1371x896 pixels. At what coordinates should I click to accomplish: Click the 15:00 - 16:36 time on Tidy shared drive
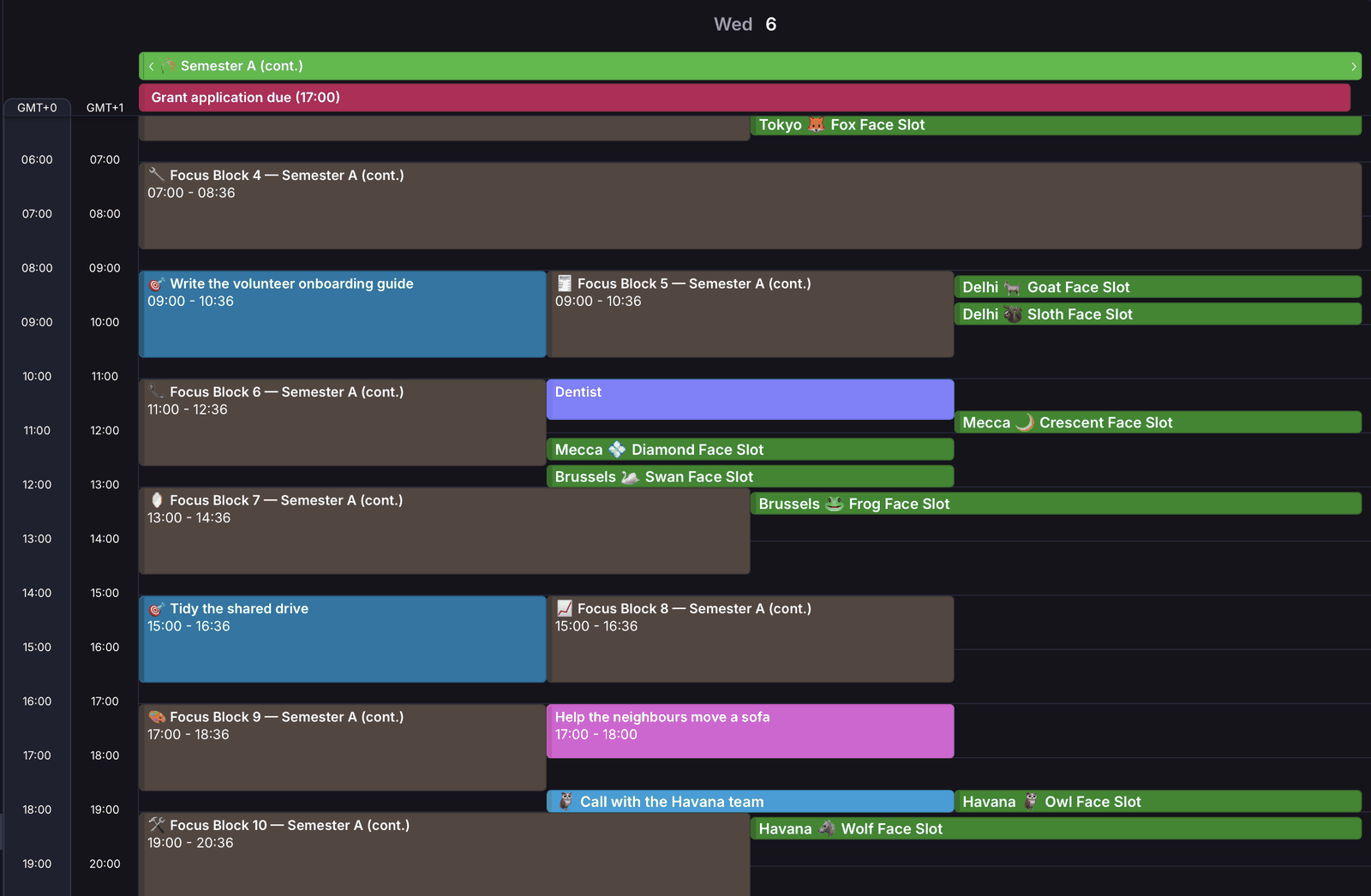pos(189,626)
